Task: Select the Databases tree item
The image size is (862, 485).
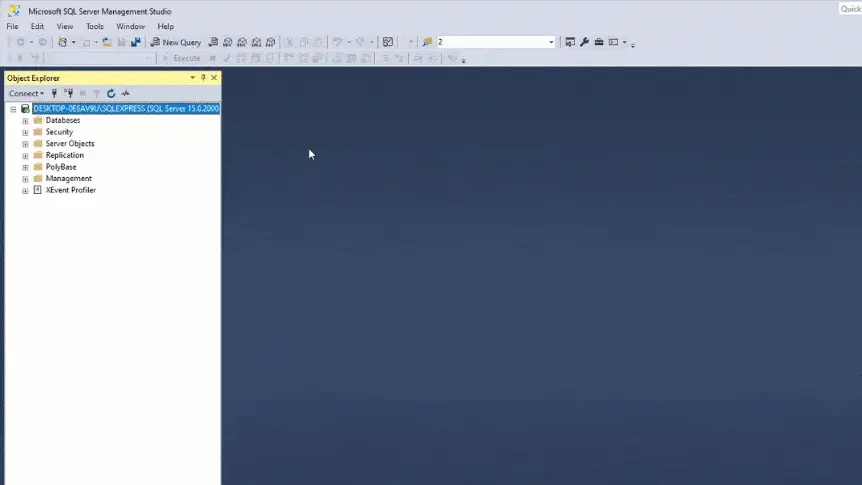Action: 63,120
